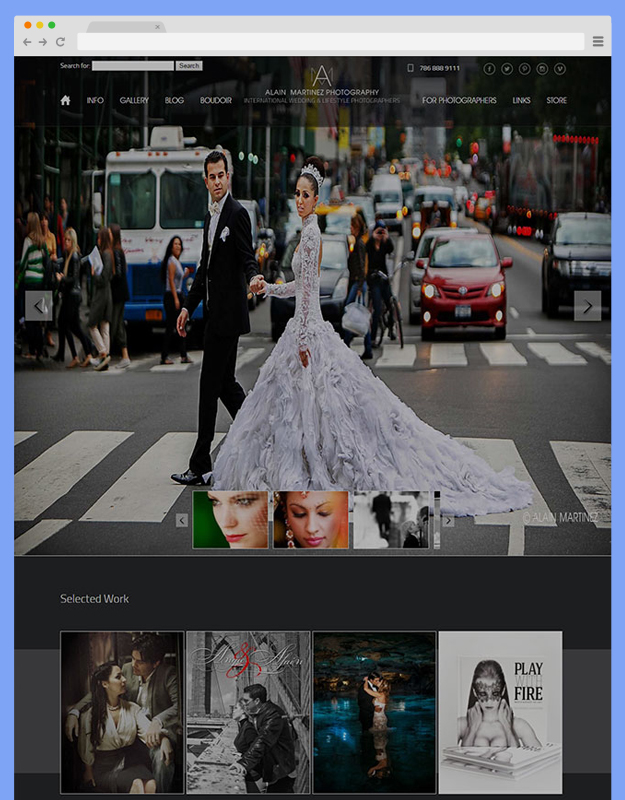Open the browser hamburger menu
The height and width of the screenshot is (800, 625).
pyautogui.click(x=598, y=42)
